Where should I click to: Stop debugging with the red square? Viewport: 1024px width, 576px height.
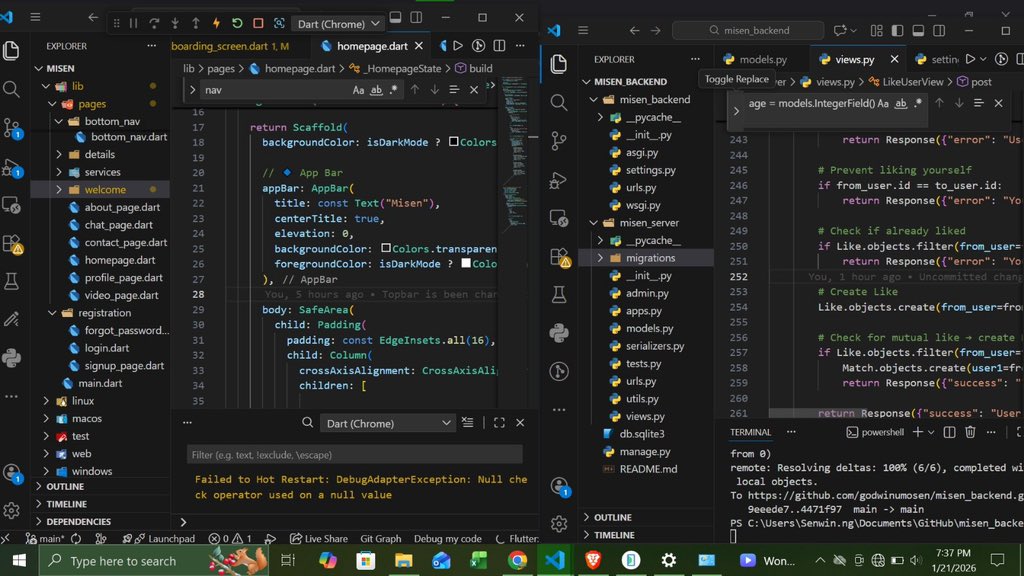click(258, 24)
